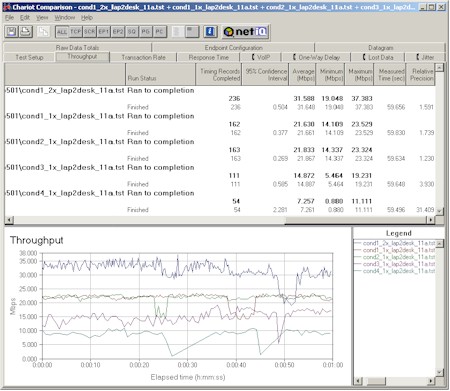Toggle the ALL grouping toolbar button
The width and height of the screenshot is (450, 391).
[62, 32]
